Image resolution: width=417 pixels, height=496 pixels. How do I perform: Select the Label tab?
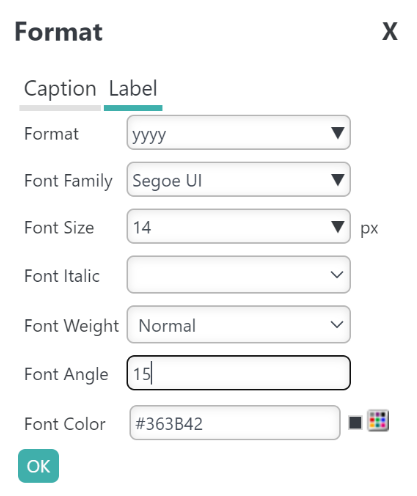(133, 89)
